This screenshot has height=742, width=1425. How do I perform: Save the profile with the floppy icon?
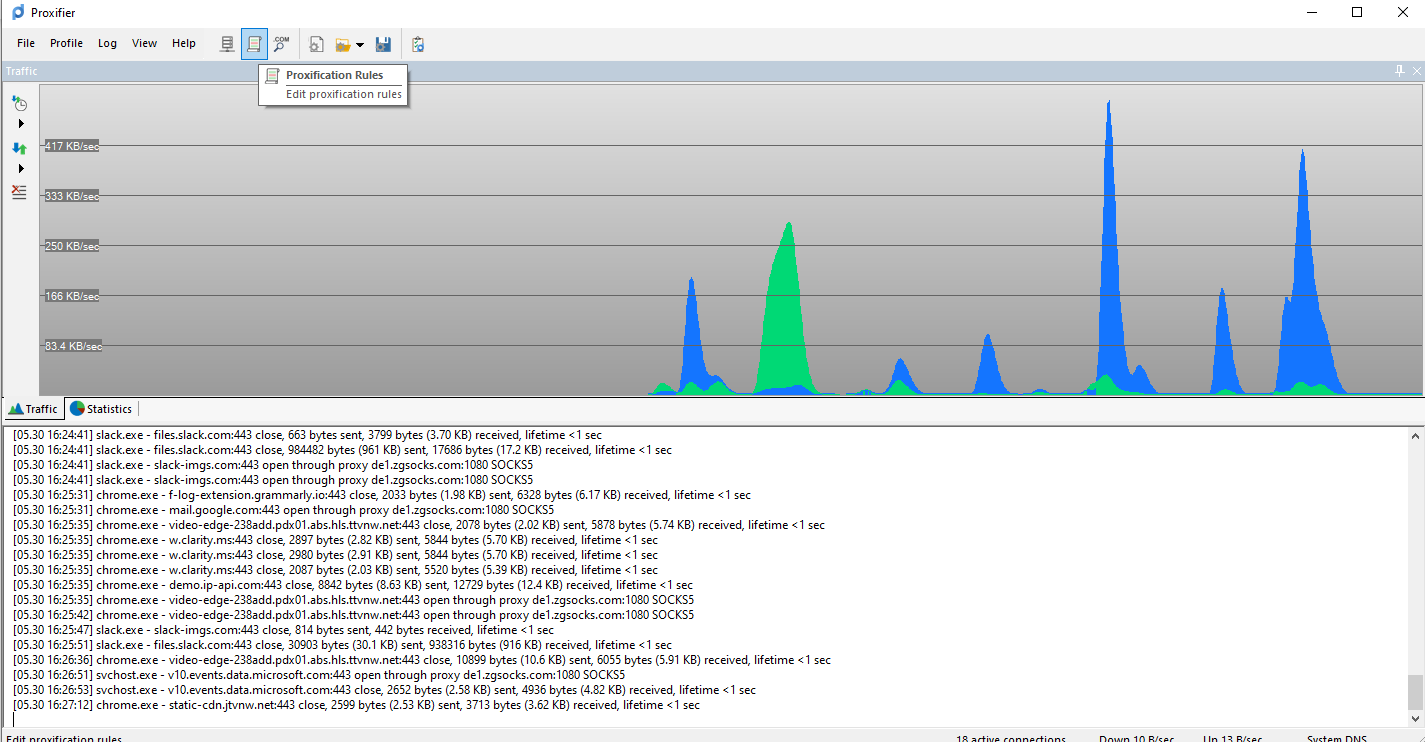click(383, 44)
